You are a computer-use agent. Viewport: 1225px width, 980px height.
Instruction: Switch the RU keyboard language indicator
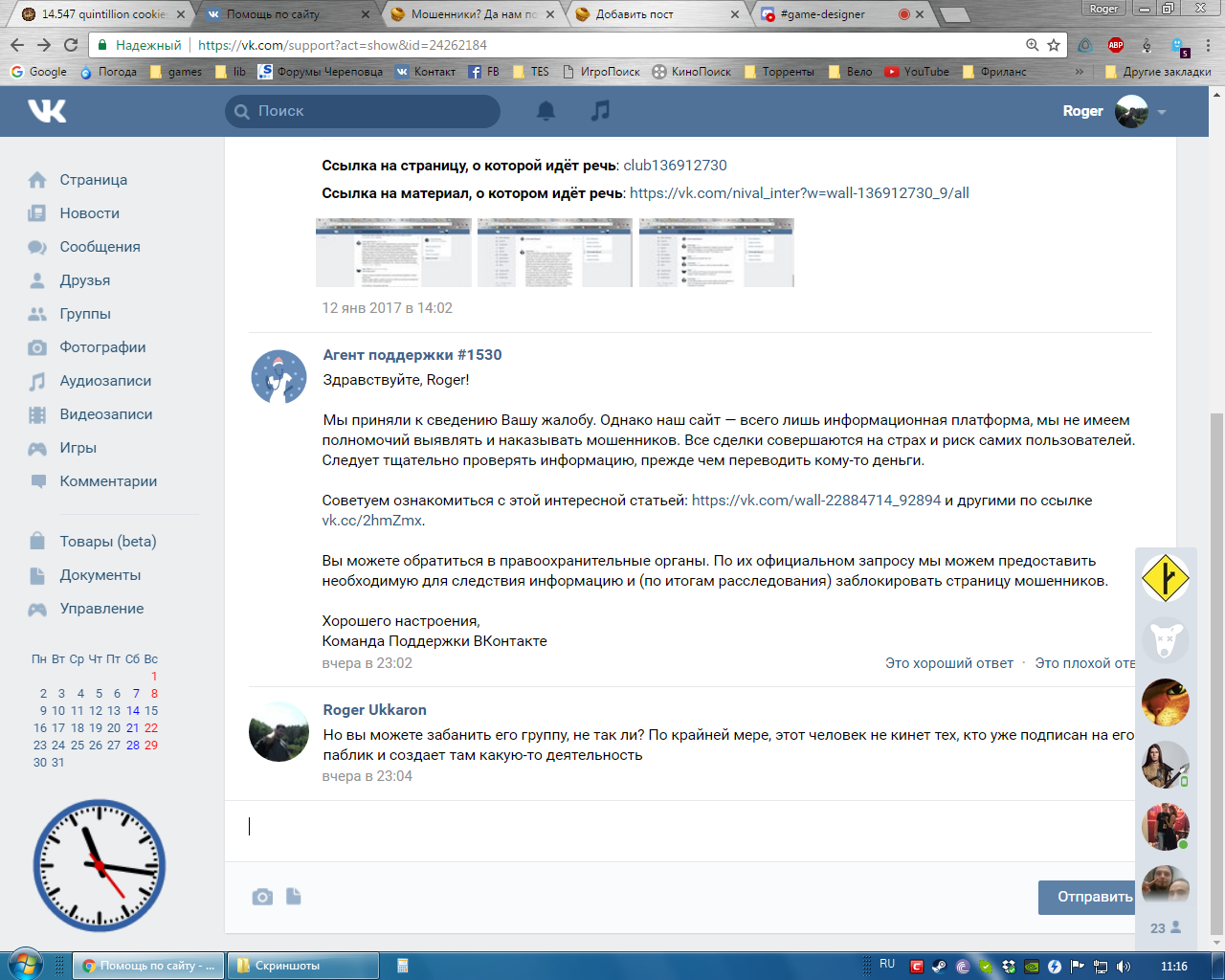(x=887, y=965)
